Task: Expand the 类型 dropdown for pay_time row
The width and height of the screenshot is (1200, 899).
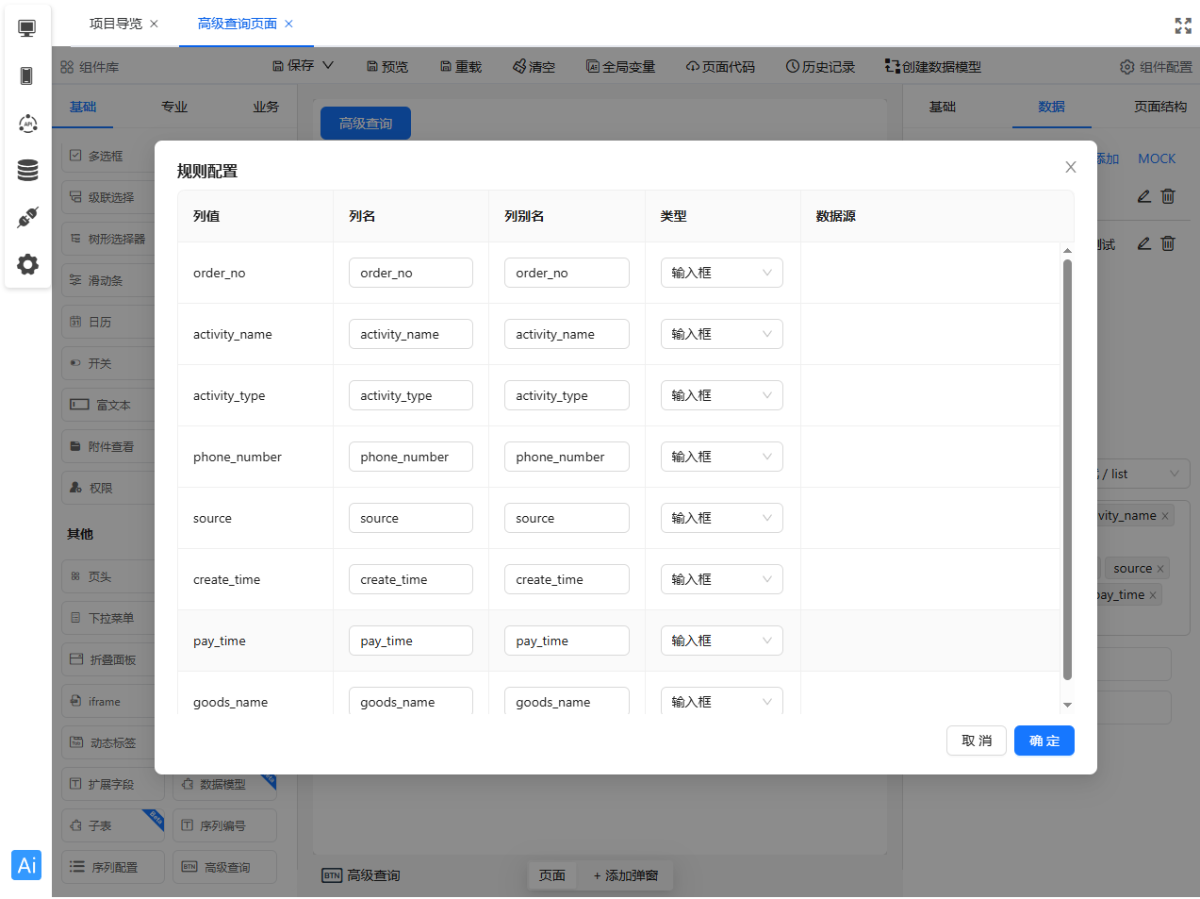Action: (x=721, y=641)
